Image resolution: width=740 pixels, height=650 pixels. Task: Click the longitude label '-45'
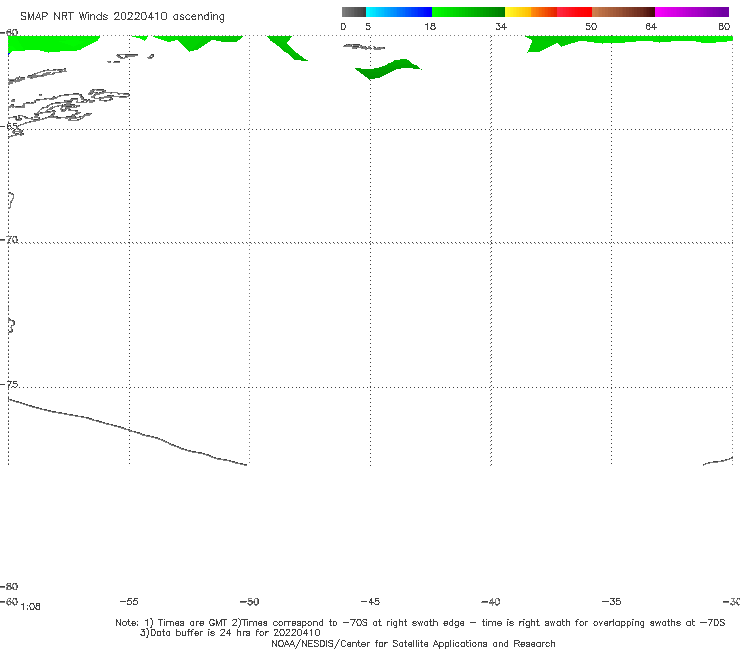pyautogui.click(x=370, y=601)
